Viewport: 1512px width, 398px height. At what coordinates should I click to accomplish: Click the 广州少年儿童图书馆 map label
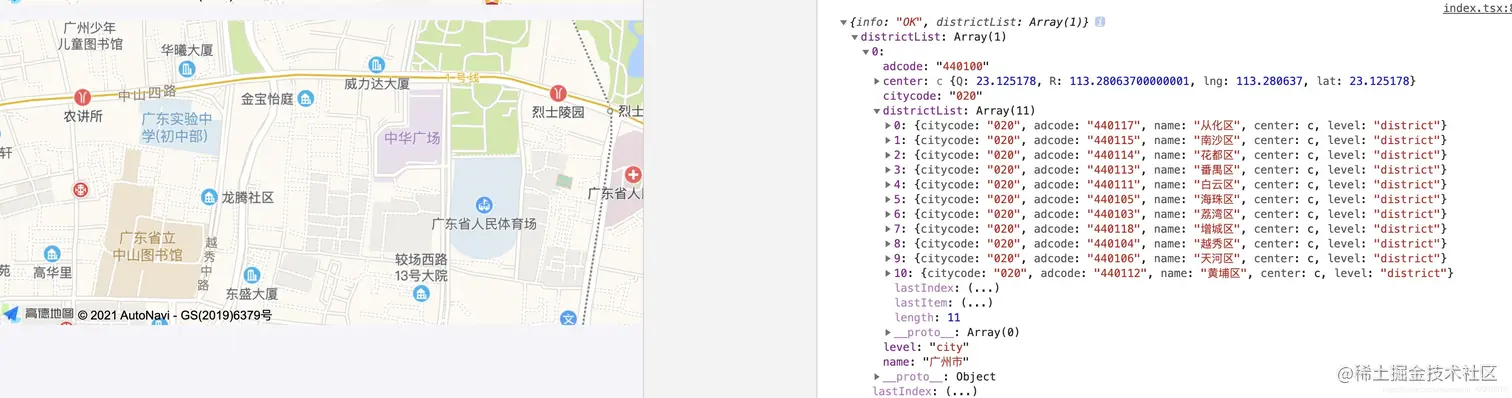90,36
